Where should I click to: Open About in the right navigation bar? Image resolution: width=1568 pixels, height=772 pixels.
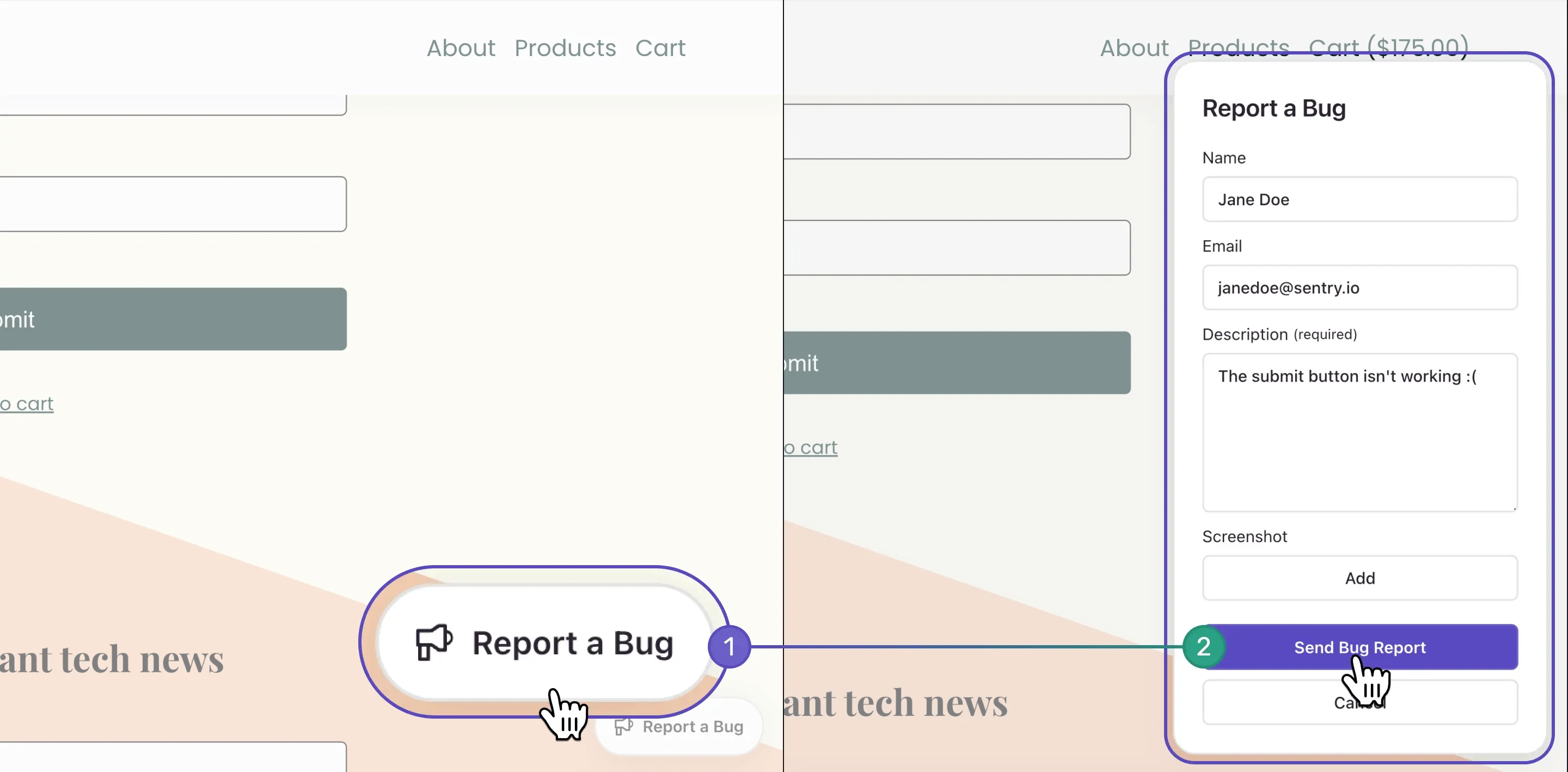click(x=1134, y=48)
